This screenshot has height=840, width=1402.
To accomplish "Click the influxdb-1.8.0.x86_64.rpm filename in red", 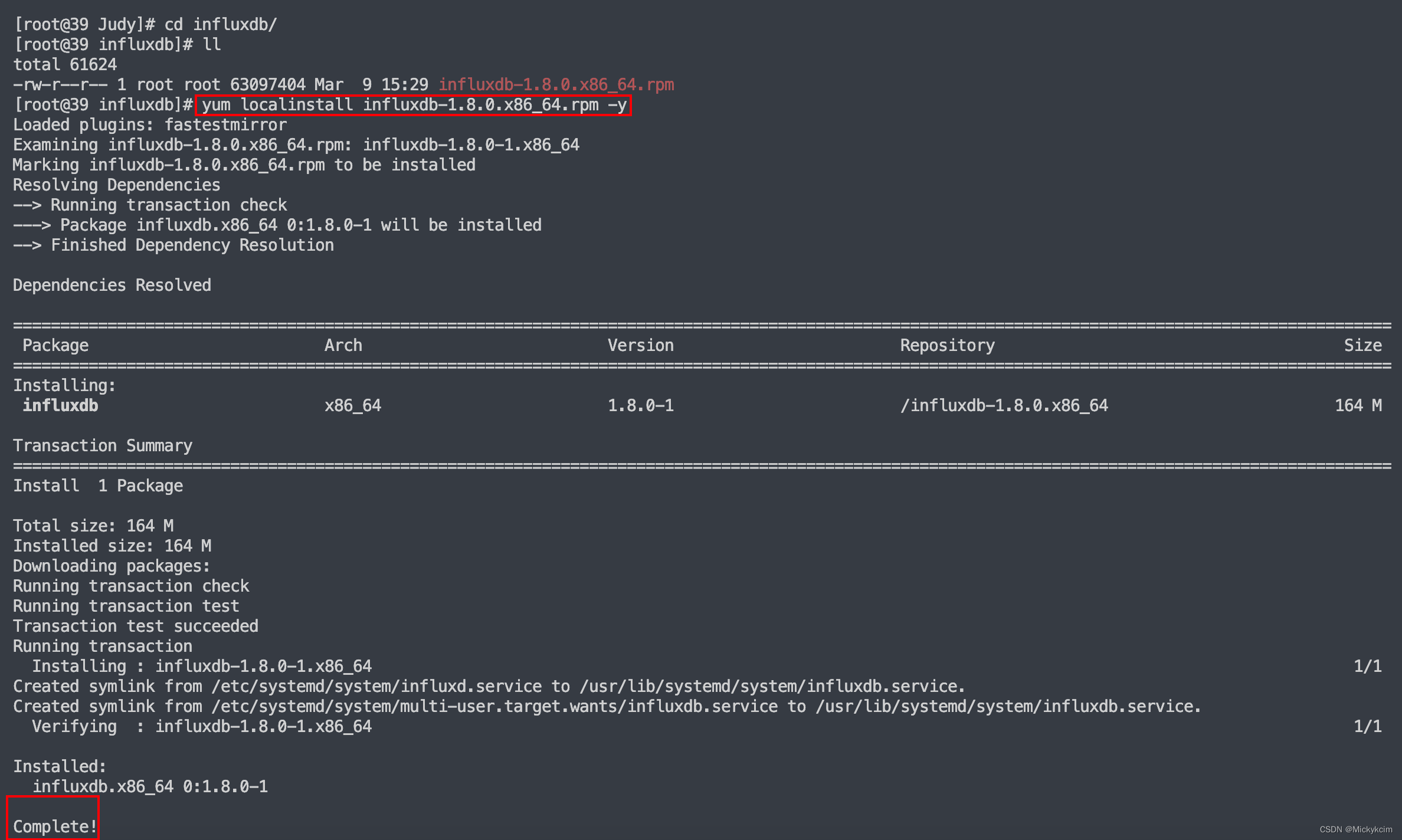I will click(555, 84).
